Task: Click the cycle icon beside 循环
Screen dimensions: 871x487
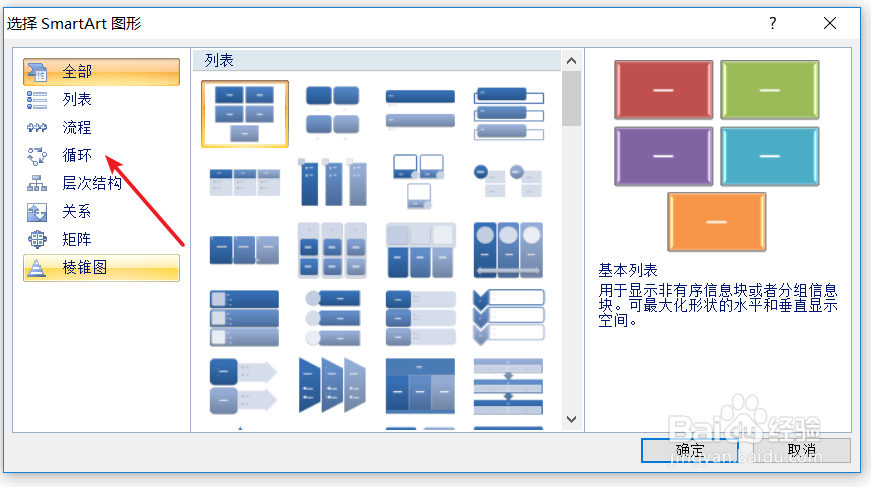Action: click(37, 156)
